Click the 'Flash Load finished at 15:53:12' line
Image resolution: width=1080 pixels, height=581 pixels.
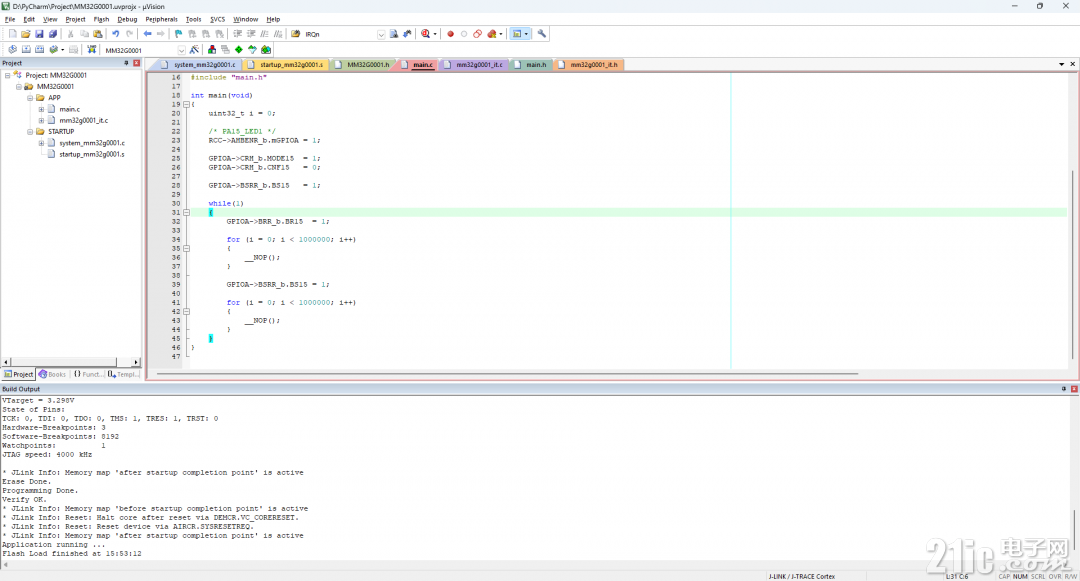coord(72,553)
